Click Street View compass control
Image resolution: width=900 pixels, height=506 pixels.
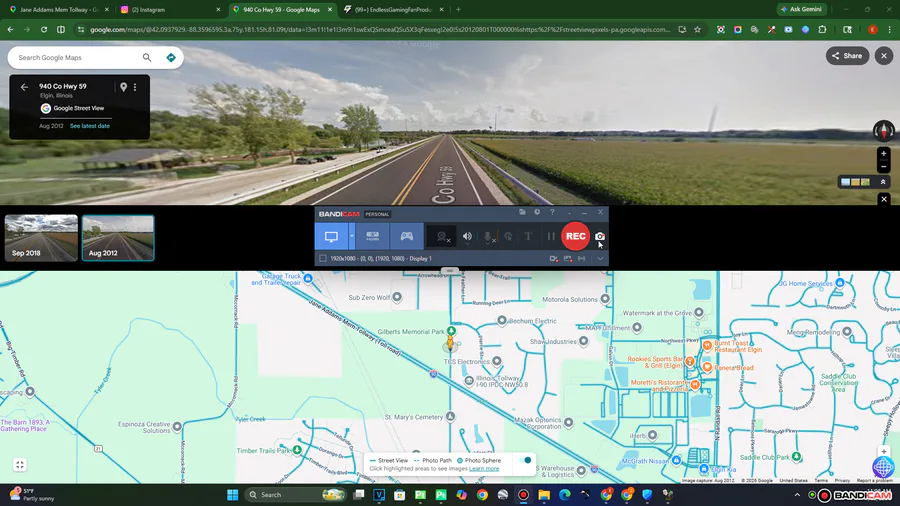(x=884, y=131)
